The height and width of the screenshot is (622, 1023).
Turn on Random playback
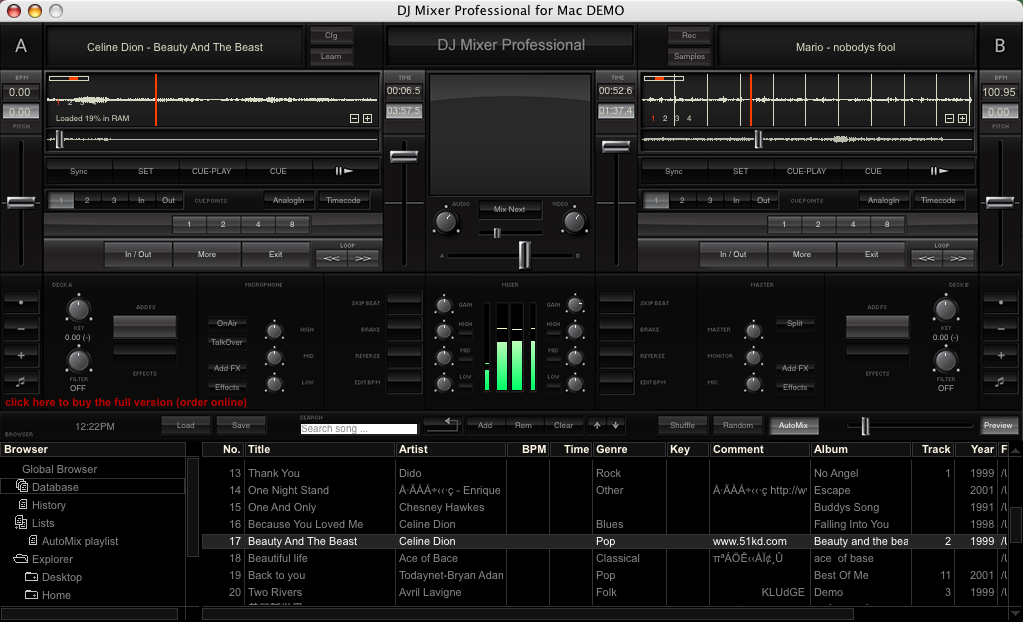point(738,425)
